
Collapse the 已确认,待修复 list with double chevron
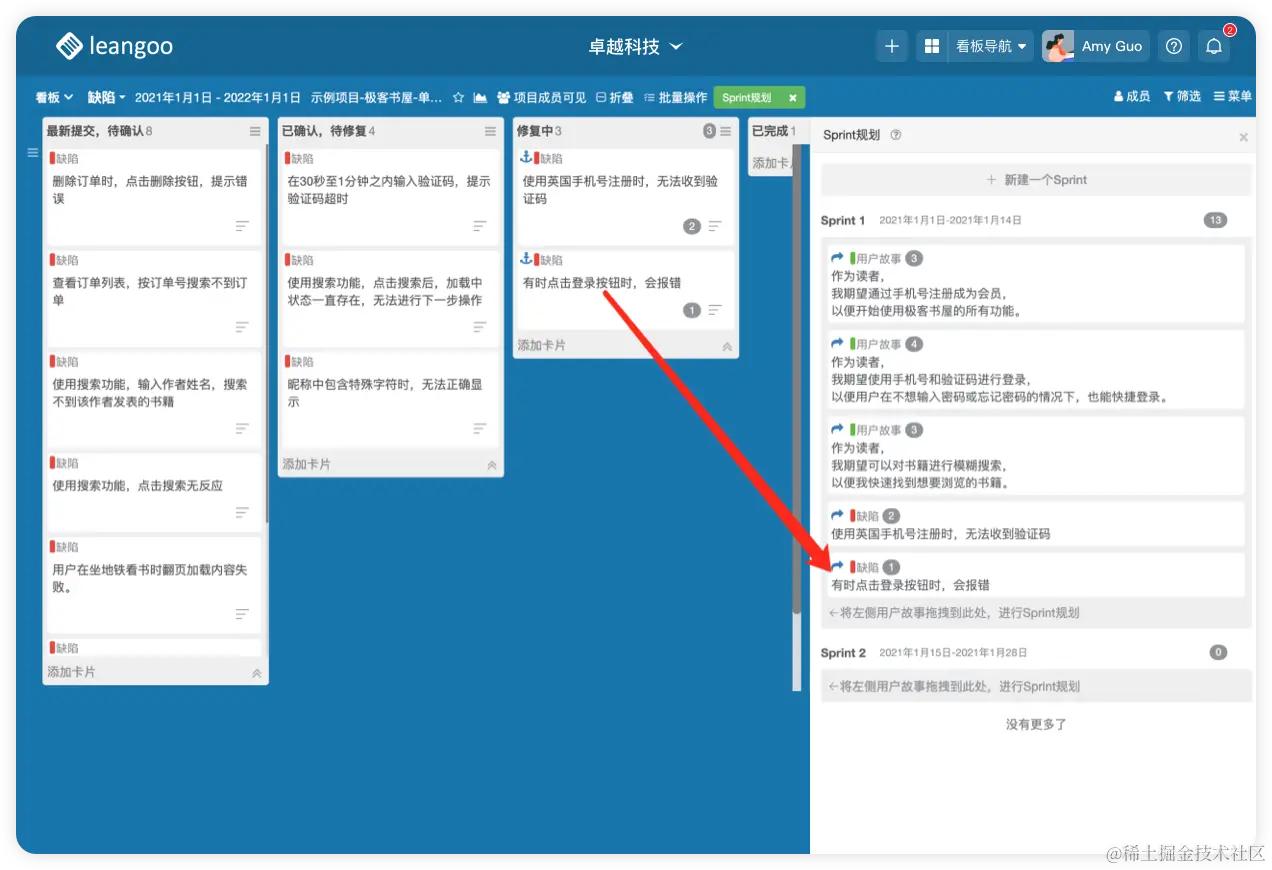[x=492, y=465]
